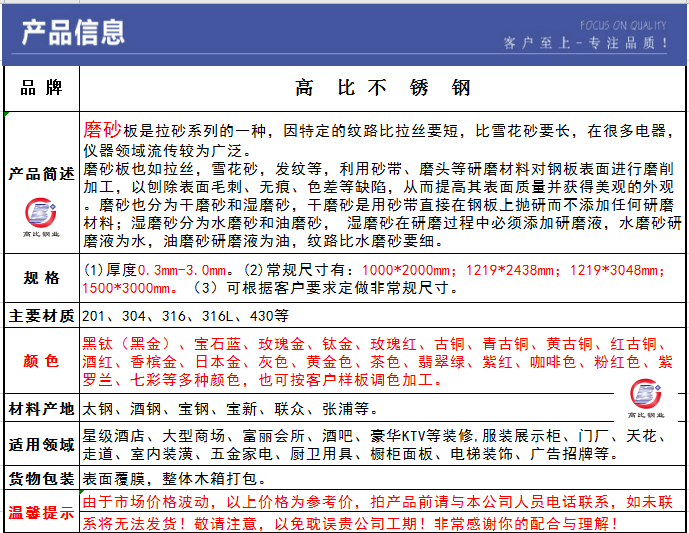Viewport: 689px width, 533px height.
Task: Select the 品牌 label cell
Action: click(42, 88)
